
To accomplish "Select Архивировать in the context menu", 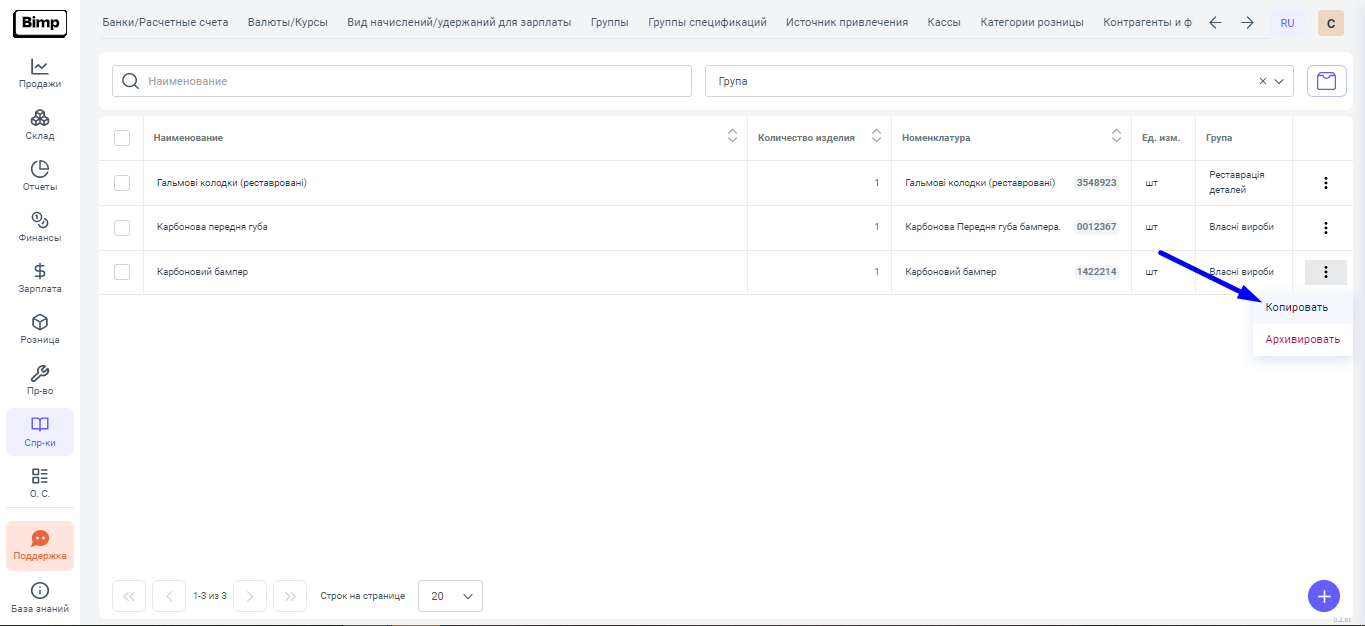I will click(x=1302, y=339).
